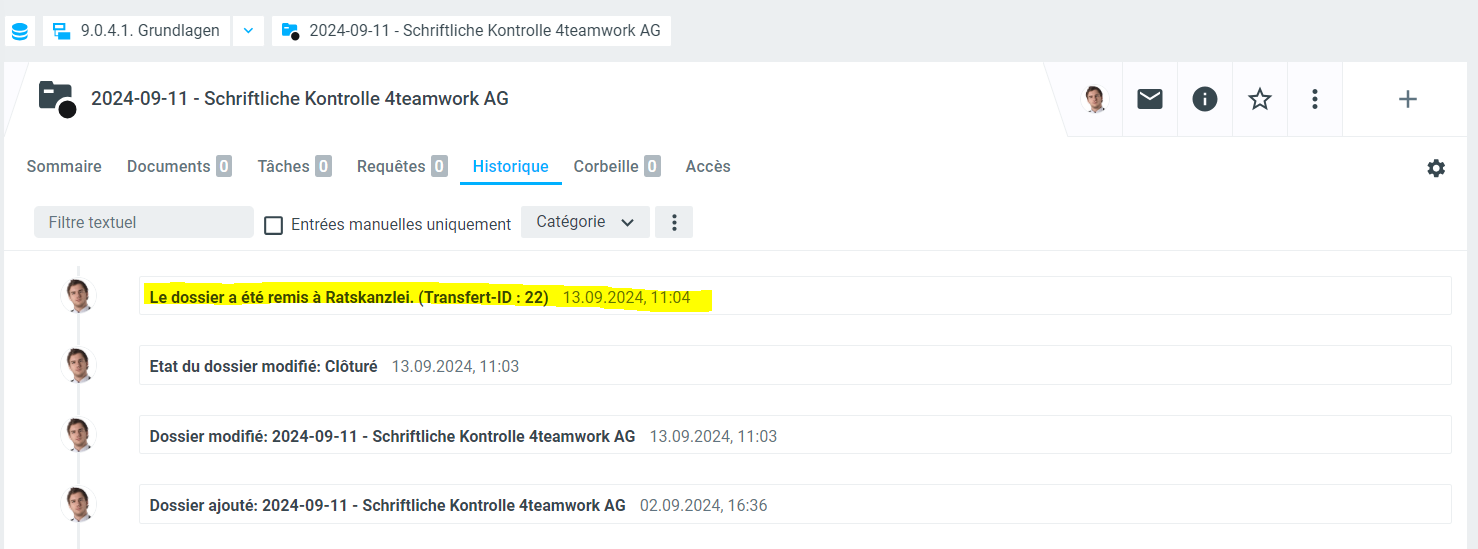The image size is (1478, 549).
Task: Click the database stack icon in breadcrumb
Action: pyautogui.click(x=19, y=31)
